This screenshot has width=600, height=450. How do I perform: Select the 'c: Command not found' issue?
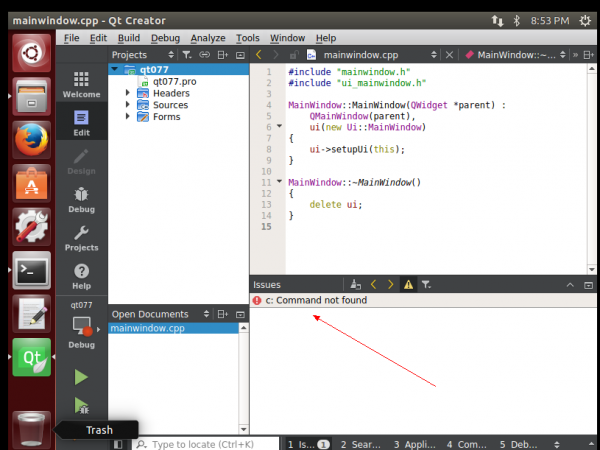point(316,300)
